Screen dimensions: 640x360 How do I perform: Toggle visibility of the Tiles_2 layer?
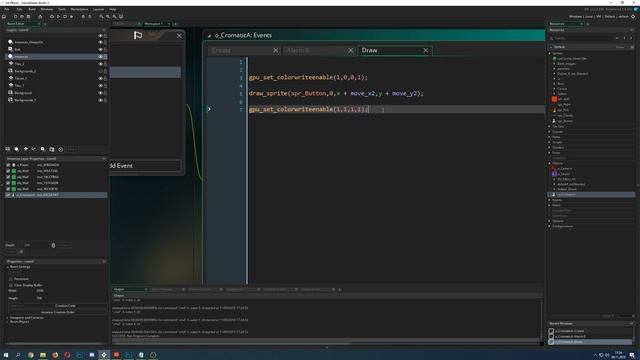[100, 64]
